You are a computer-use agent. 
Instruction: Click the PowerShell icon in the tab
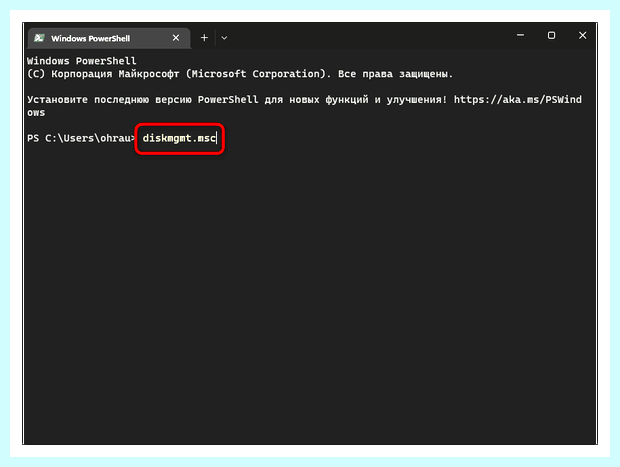(39, 38)
